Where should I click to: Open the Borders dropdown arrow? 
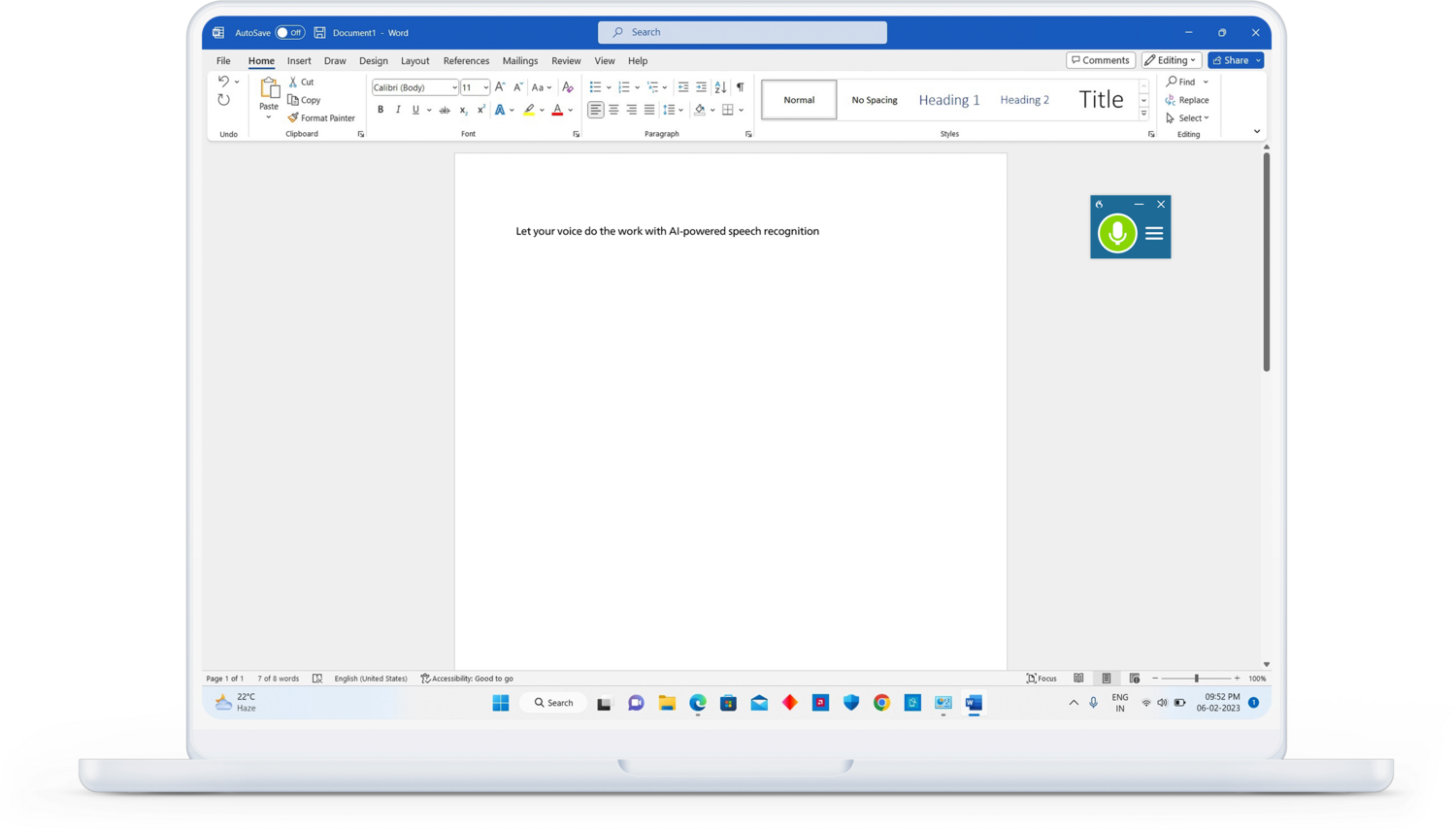(741, 110)
